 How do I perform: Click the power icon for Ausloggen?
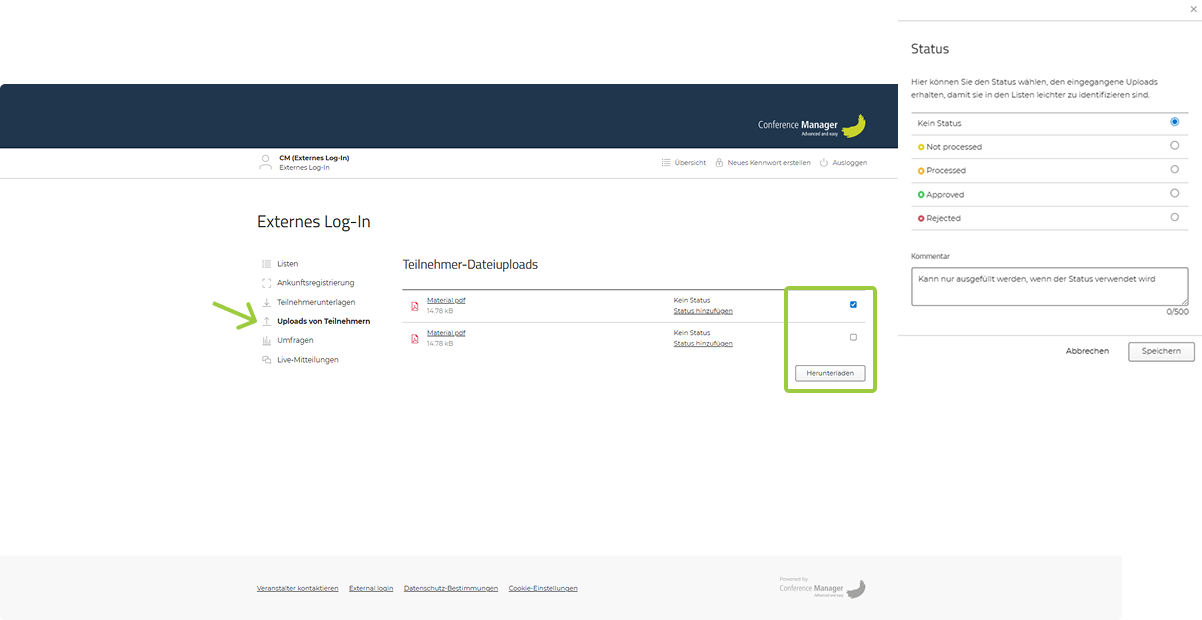tap(823, 162)
